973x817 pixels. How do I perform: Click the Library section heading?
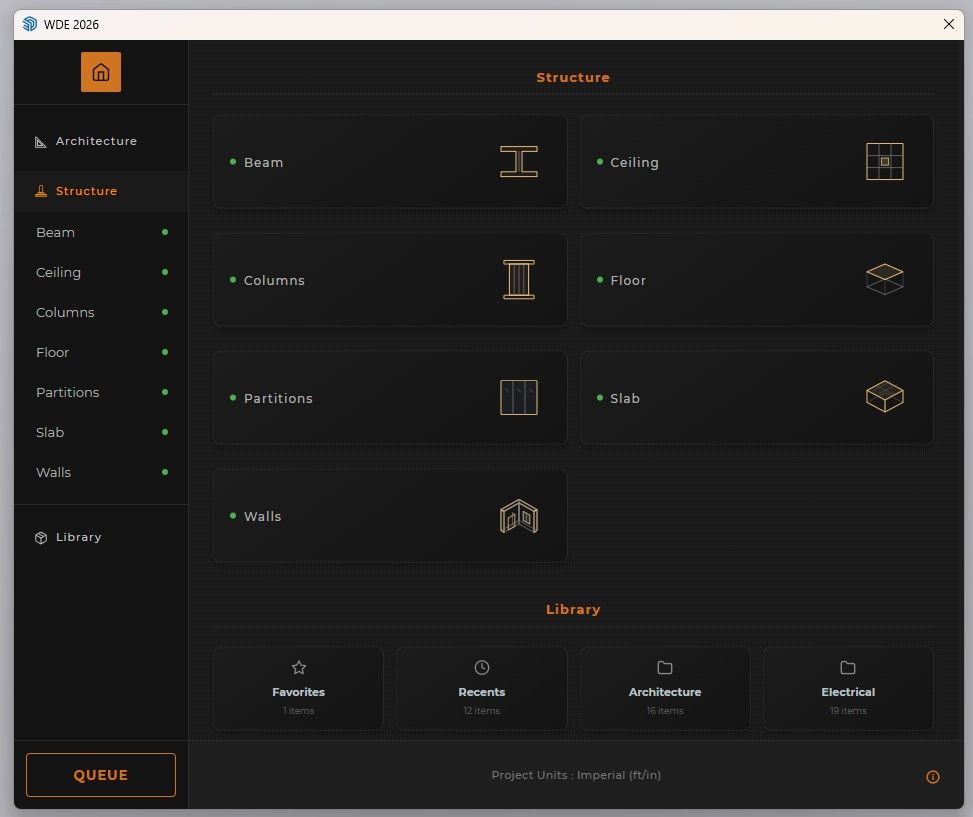coord(573,609)
